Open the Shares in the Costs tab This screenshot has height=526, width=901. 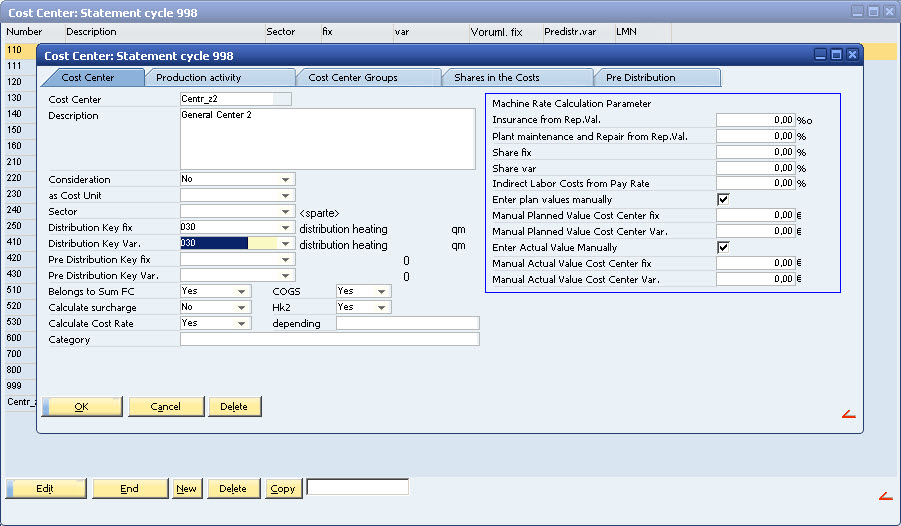coord(516,77)
